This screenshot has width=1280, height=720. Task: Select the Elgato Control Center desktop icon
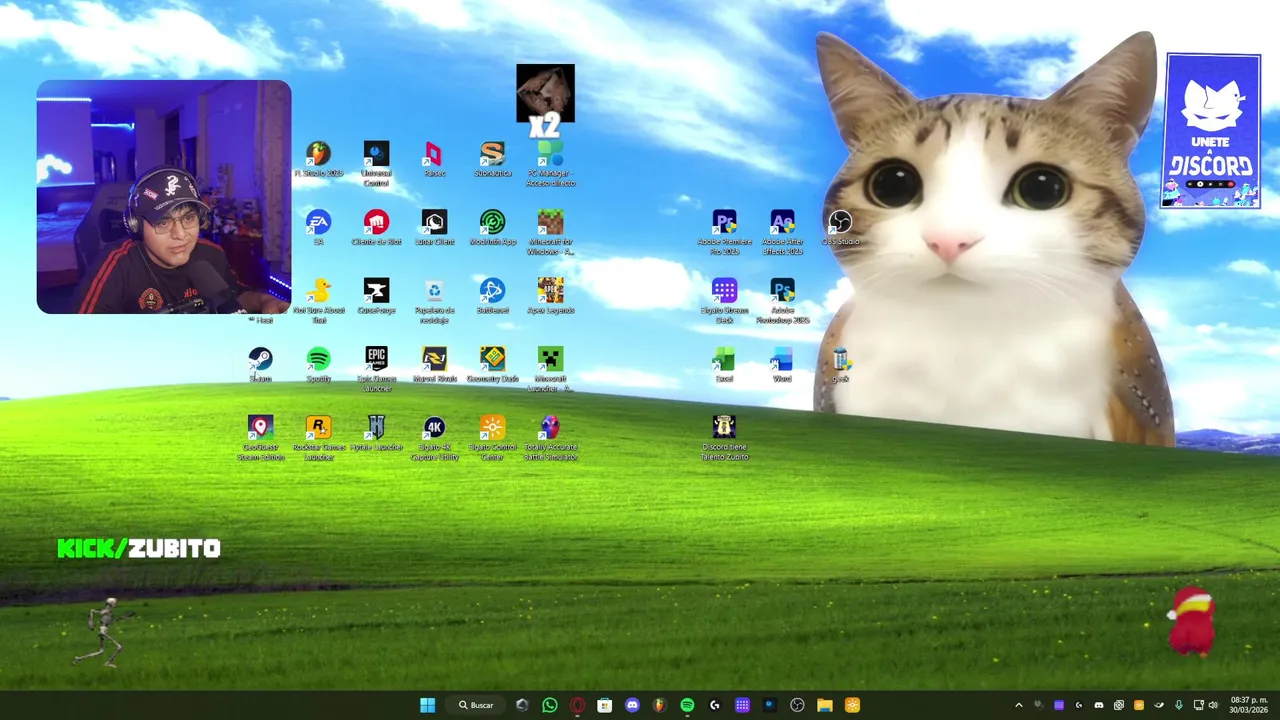point(492,438)
